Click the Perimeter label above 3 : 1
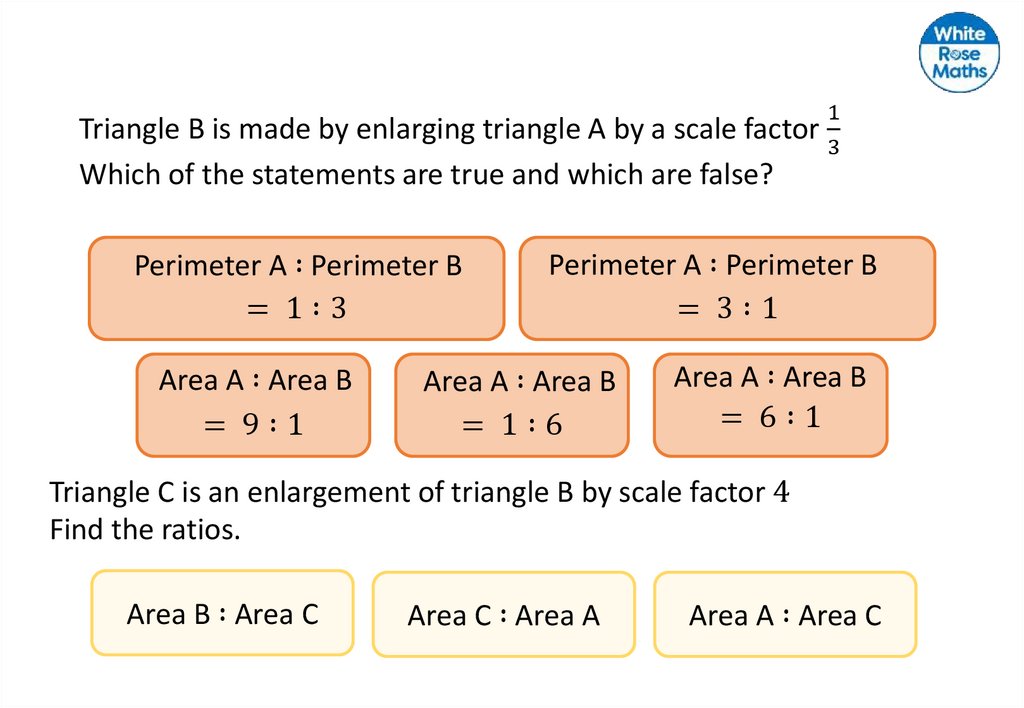 713,265
